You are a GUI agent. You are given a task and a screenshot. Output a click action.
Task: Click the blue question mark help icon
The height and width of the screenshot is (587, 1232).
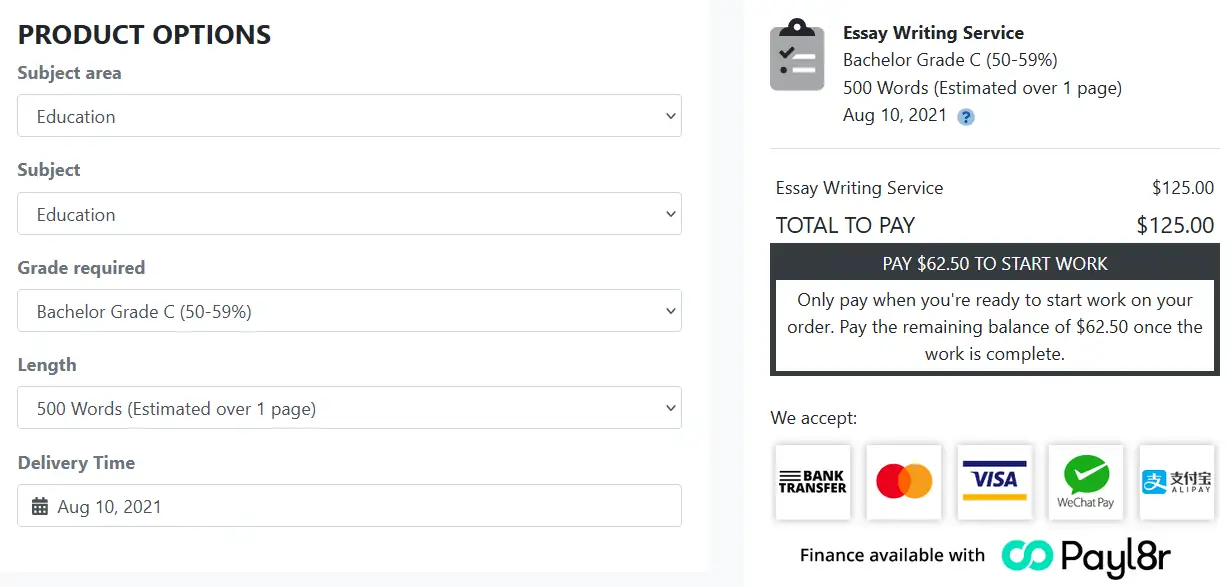[x=965, y=117]
